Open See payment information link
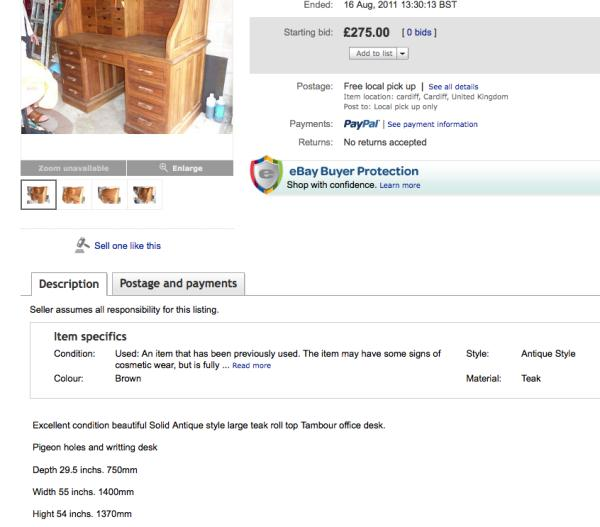 [432, 125]
